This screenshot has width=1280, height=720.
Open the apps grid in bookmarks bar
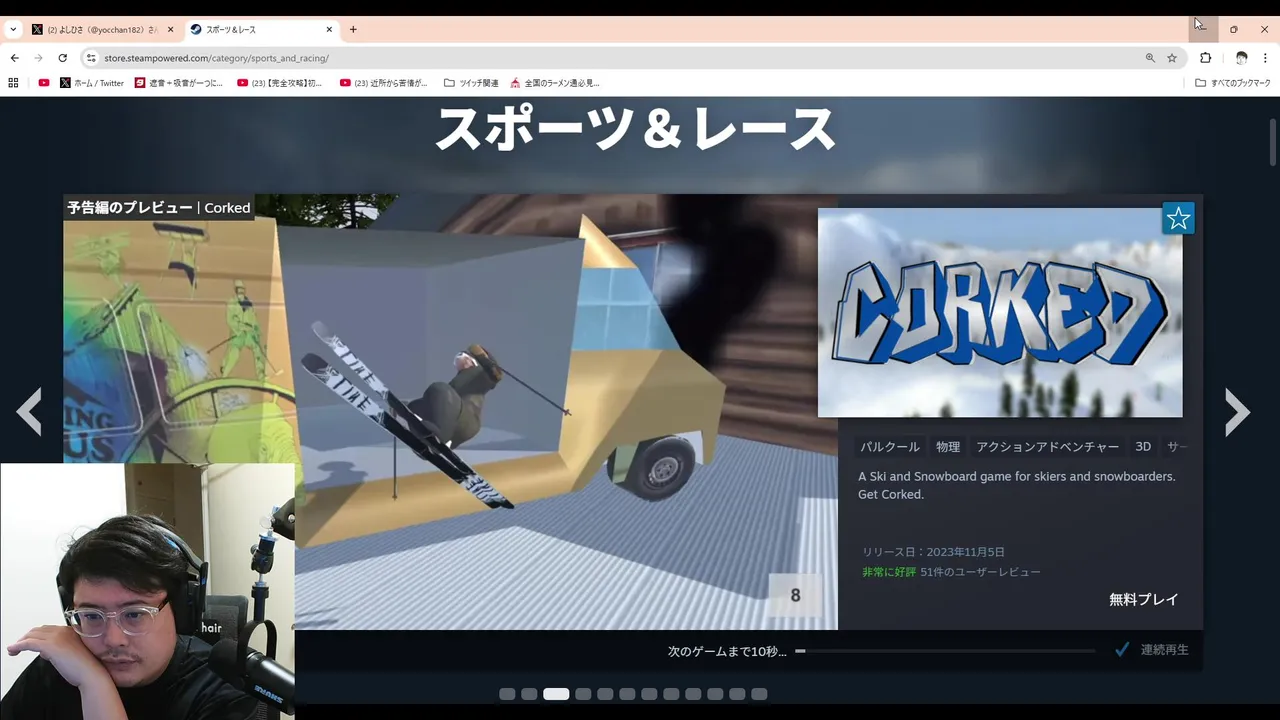coord(13,83)
